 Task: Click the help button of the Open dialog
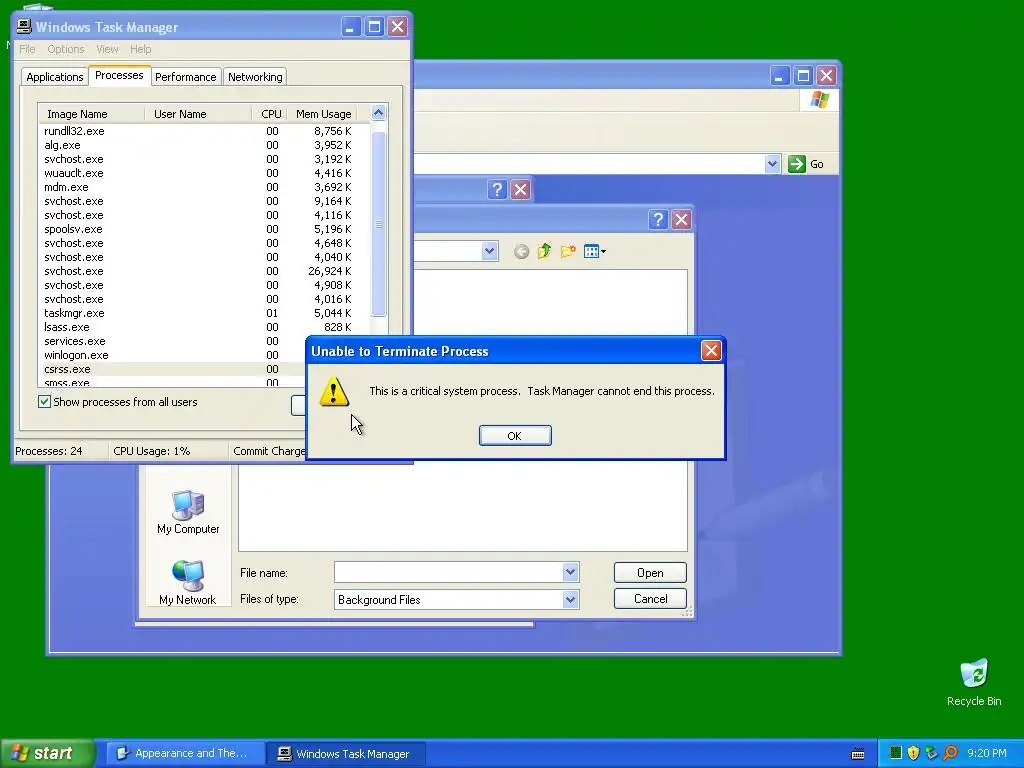(658, 219)
